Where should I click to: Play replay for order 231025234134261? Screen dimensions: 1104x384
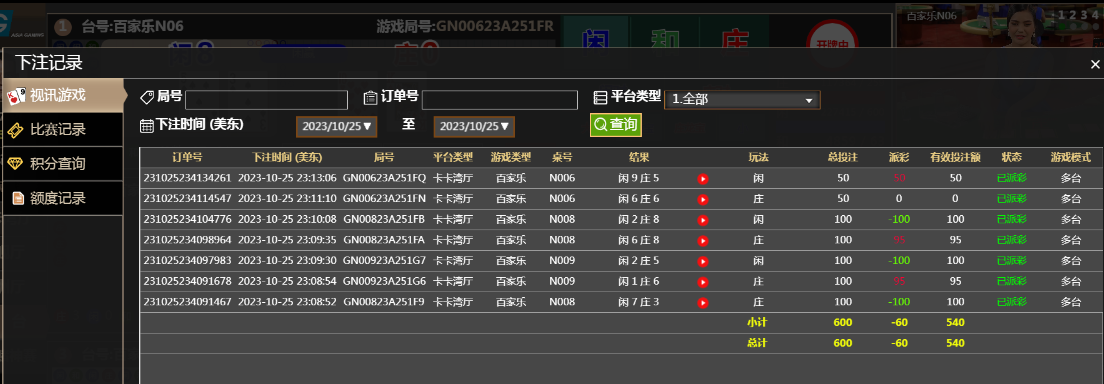(702, 179)
